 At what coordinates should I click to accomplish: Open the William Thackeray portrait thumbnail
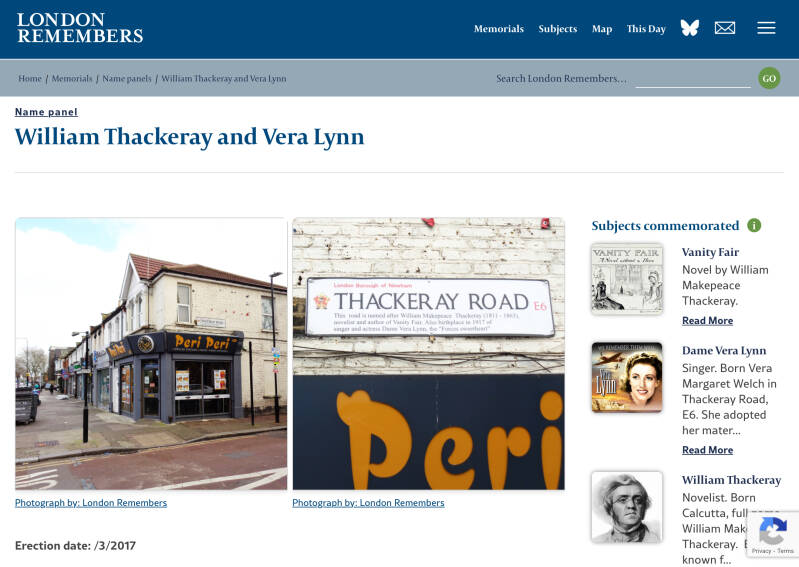coord(627,507)
